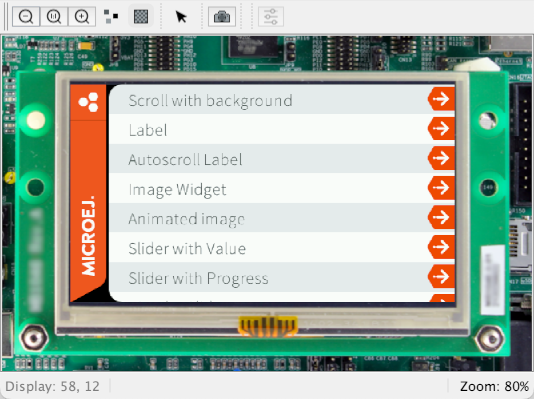Click the Display coordinates status text
This screenshot has width=534, height=399.
[x=52, y=386]
